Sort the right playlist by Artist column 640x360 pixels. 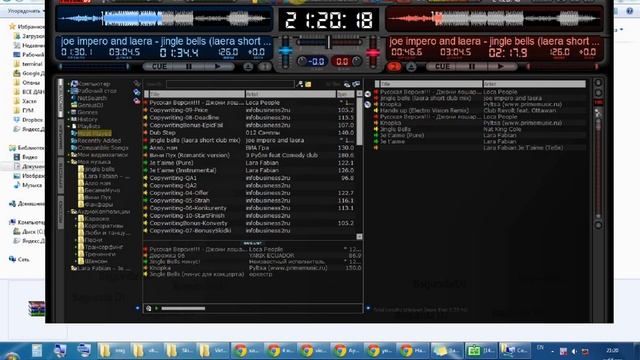coord(534,84)
